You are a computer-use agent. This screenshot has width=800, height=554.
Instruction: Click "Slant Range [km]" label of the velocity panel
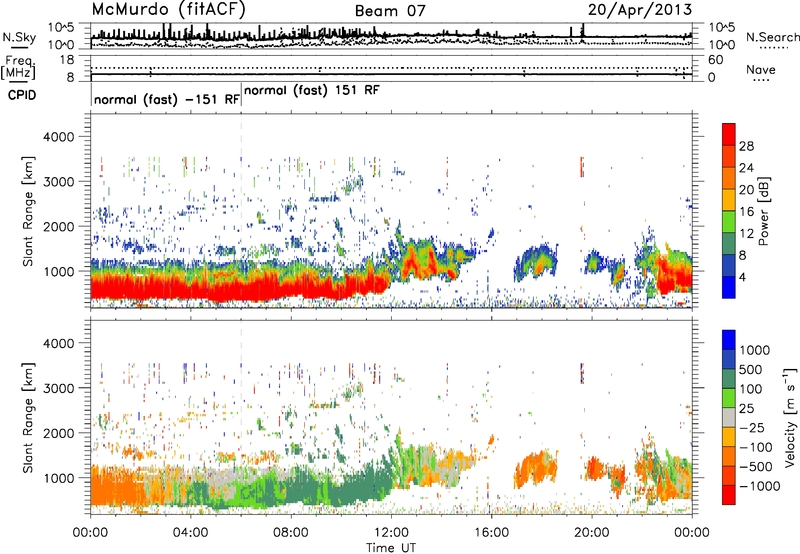pyautogui.click(x=28, y=417)
